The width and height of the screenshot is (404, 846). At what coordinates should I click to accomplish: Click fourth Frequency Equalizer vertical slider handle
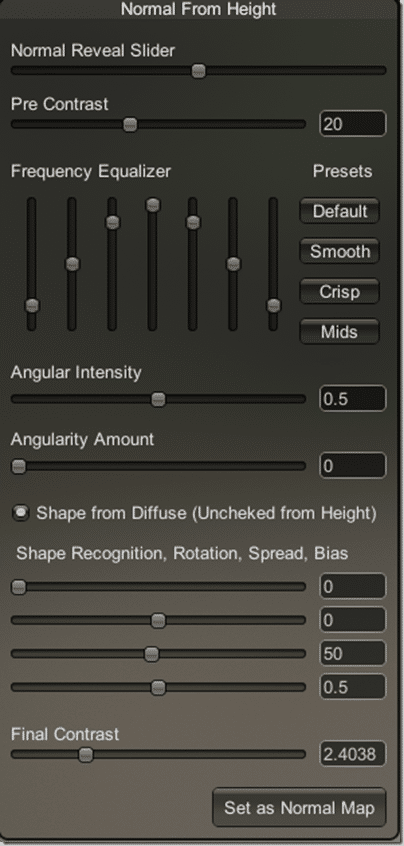click(153, 204)
